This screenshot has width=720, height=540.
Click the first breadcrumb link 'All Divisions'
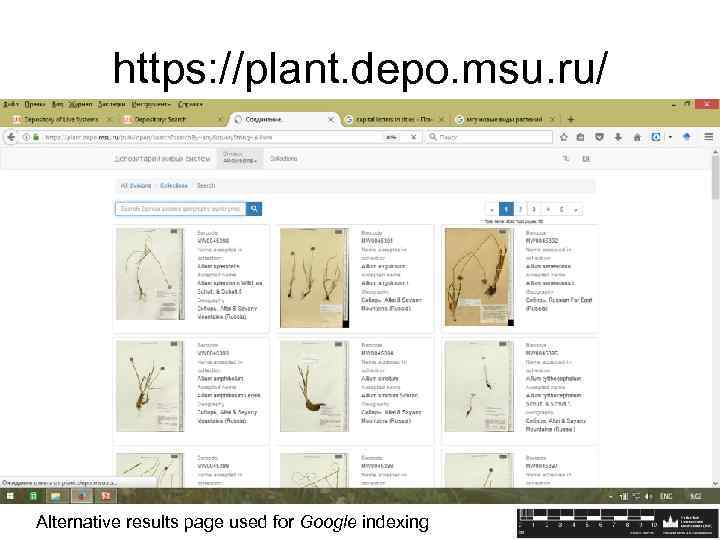pos(135,186)
